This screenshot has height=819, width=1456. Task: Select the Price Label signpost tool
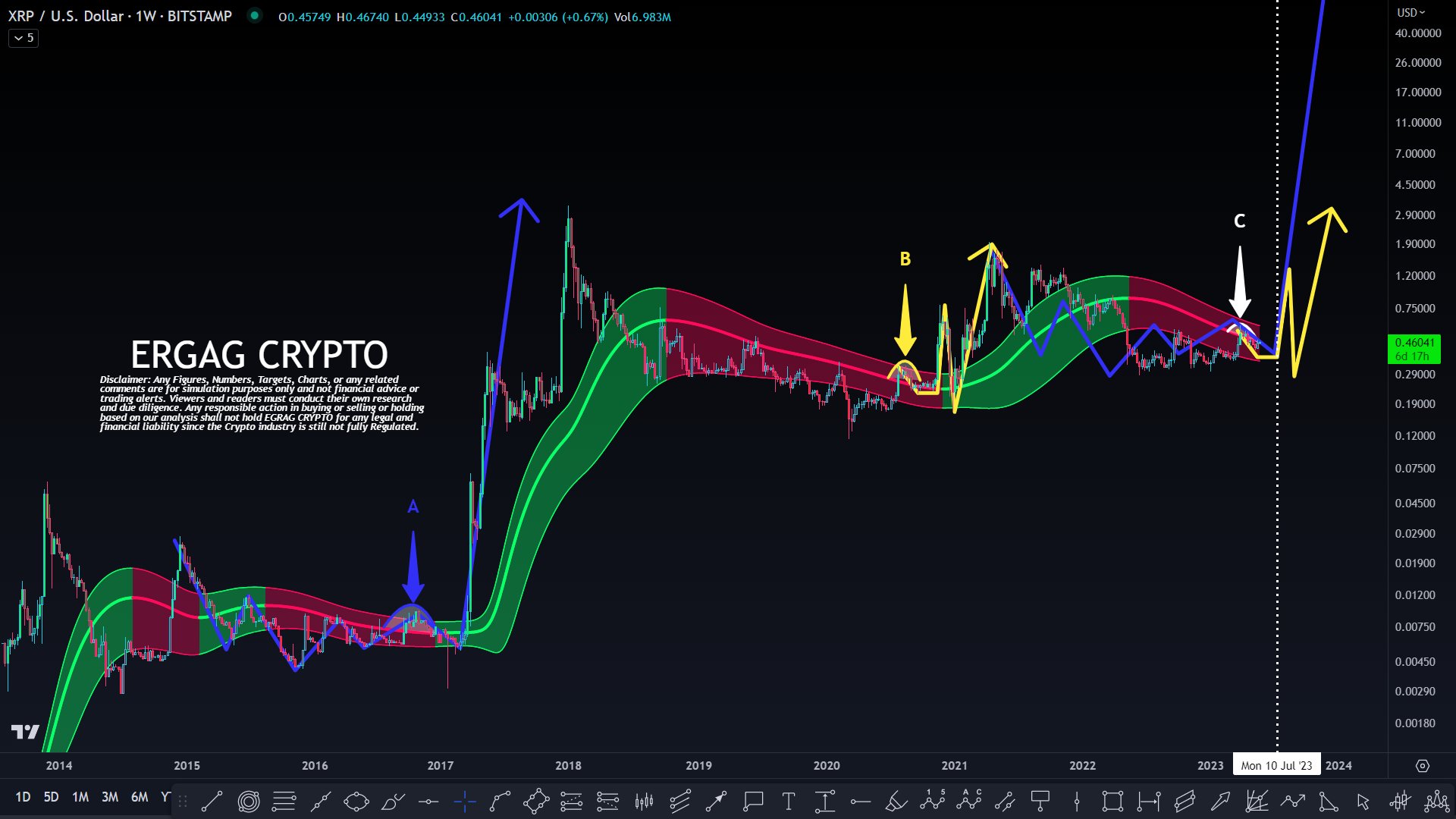pos(1040,801)
